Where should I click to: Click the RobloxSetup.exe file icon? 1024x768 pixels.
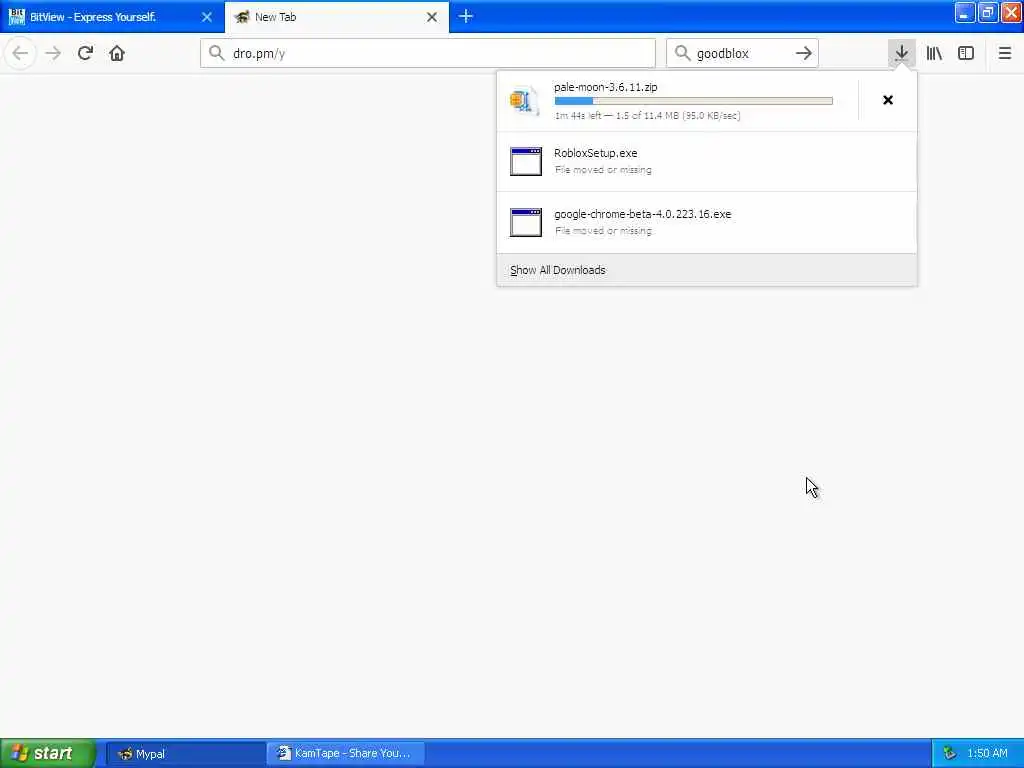click(x=526, y=161)
